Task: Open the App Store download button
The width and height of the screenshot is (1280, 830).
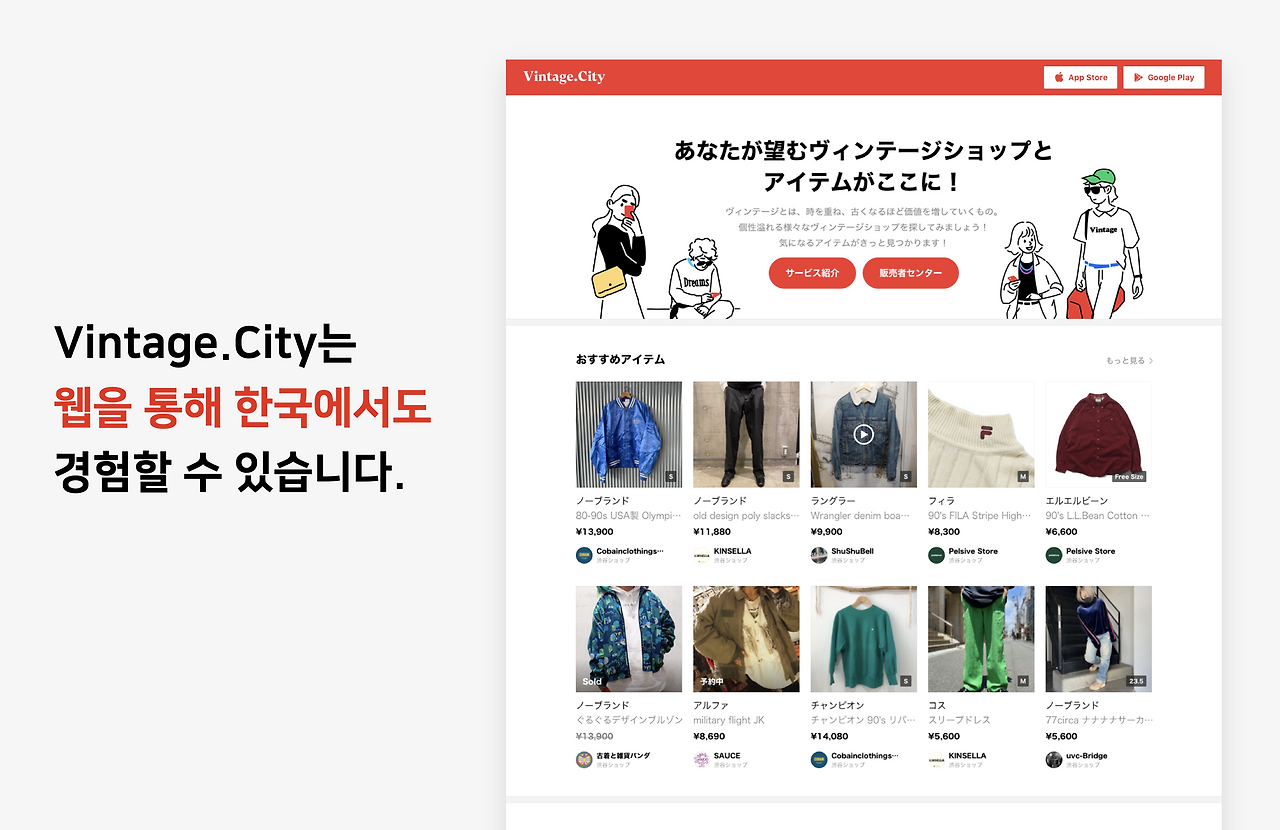Action: tap(1080, 77)
